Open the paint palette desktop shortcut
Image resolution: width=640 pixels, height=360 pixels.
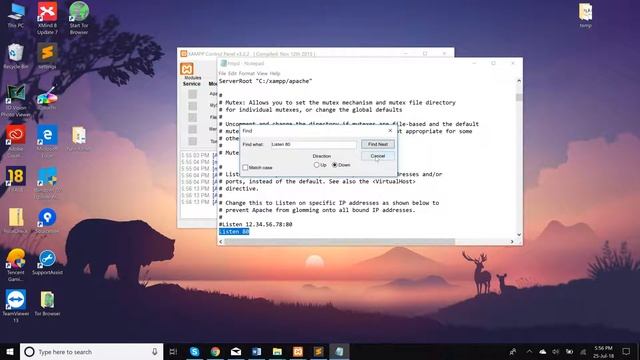coord(47,98)
